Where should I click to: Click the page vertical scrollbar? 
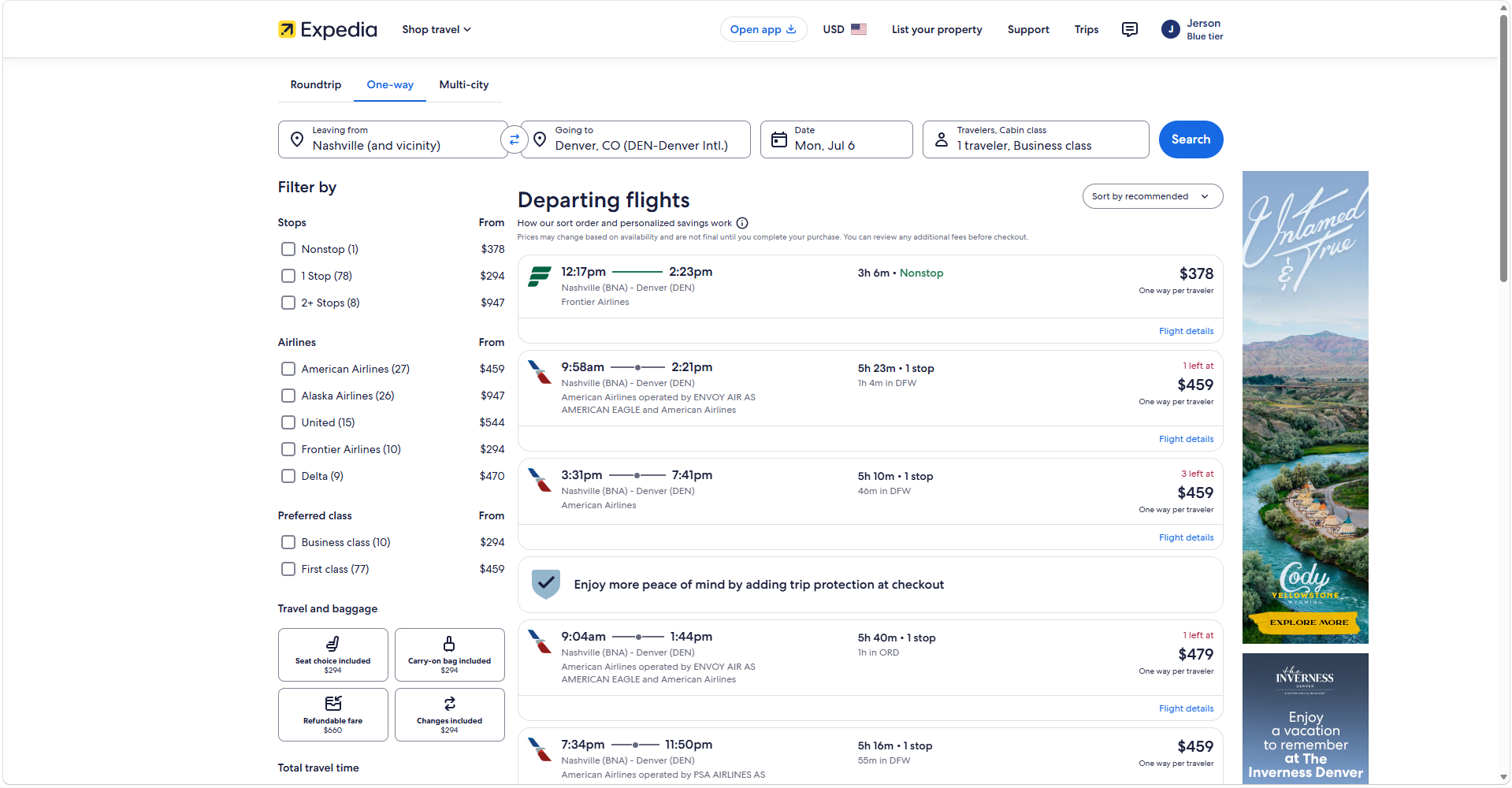click(1504, 150)
